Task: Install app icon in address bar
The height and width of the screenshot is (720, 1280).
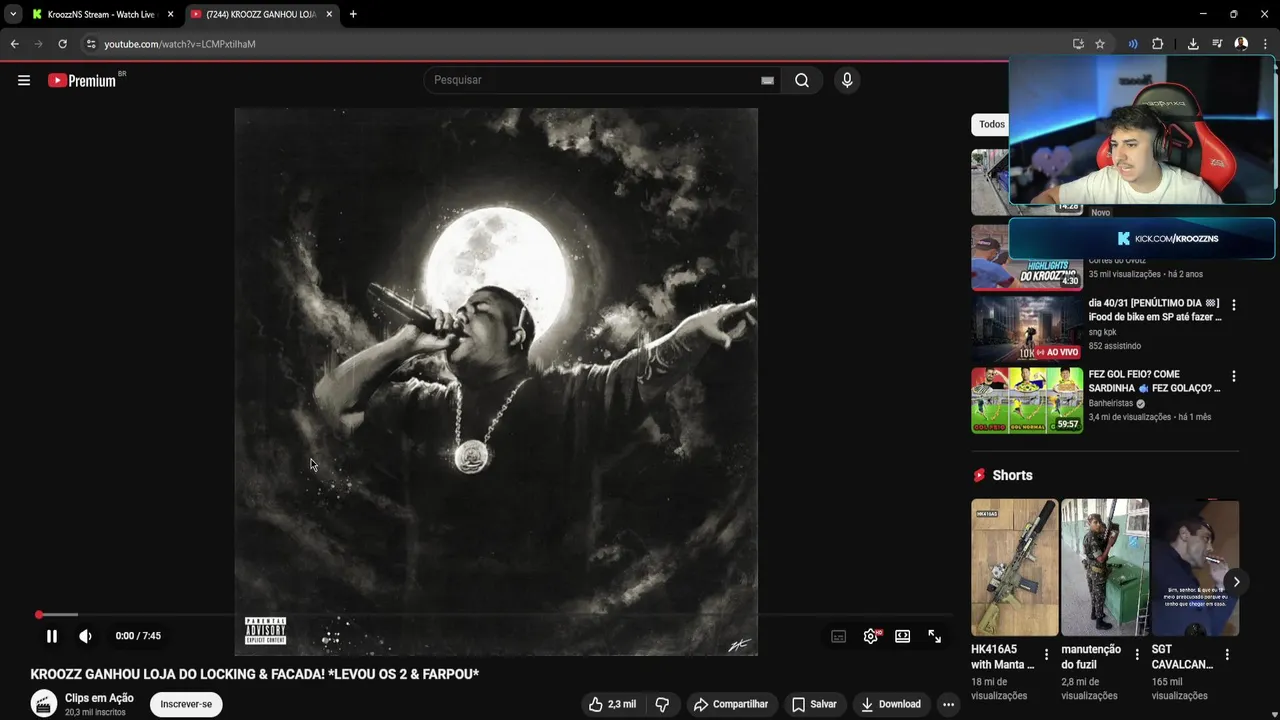Action: 1078,44
